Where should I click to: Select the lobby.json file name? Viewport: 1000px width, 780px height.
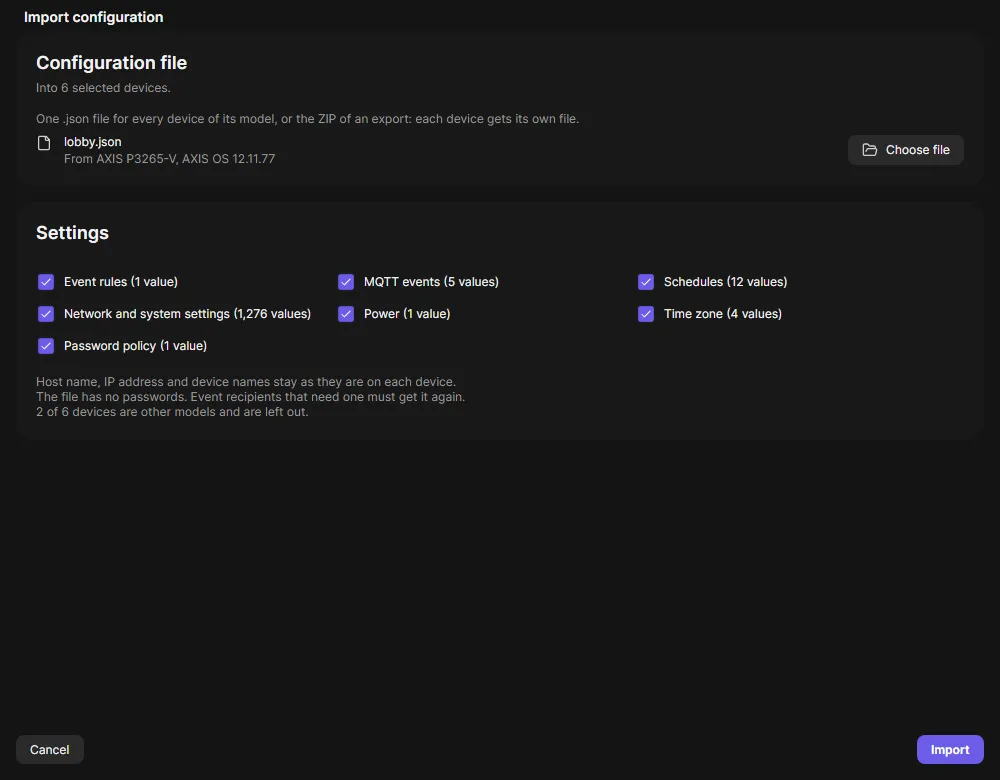(x=92, y=142)
